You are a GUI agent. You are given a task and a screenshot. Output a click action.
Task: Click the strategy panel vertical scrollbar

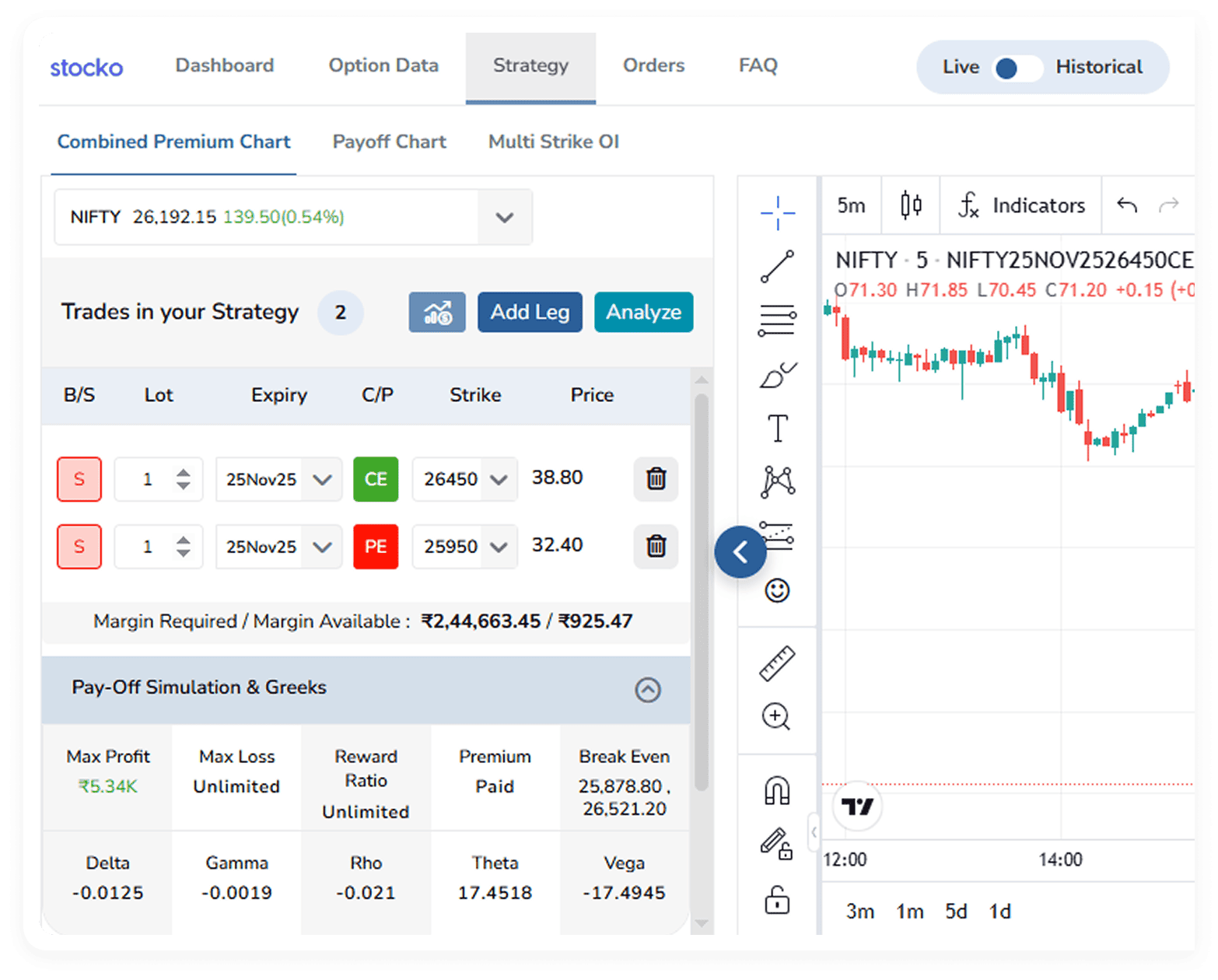pos(701,591)
